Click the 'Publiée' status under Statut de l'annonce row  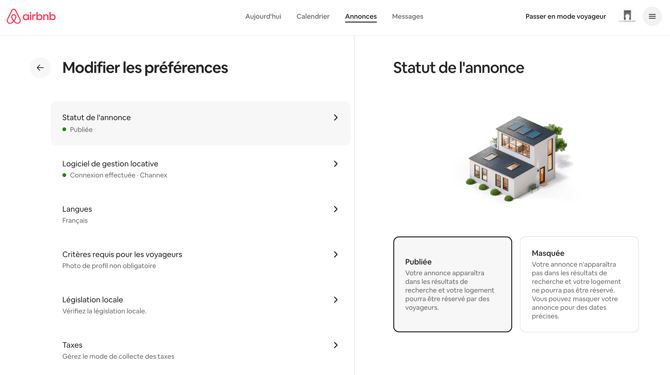tap(81, 129)
